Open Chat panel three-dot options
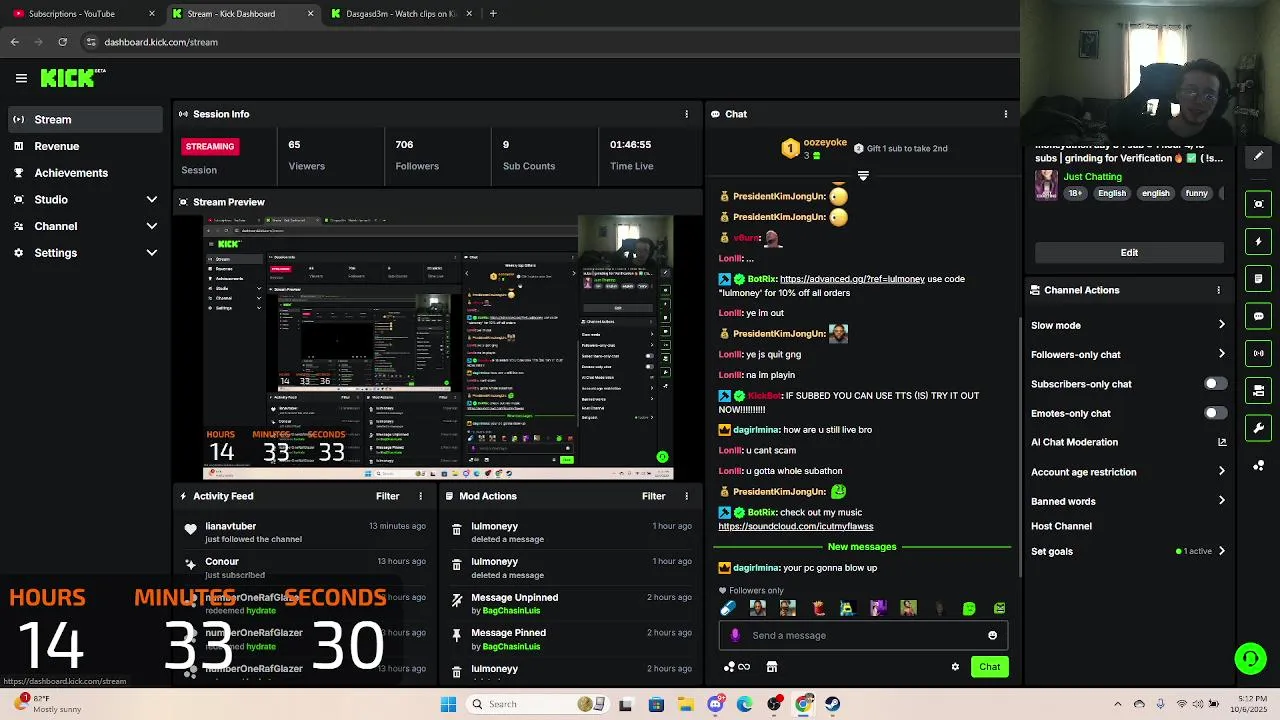1280x720 pixels. pos(1006,114)
